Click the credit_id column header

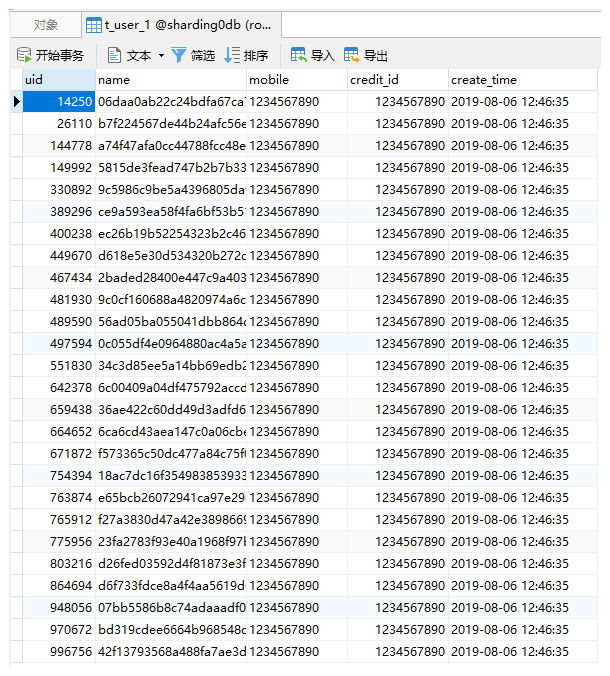398,80
